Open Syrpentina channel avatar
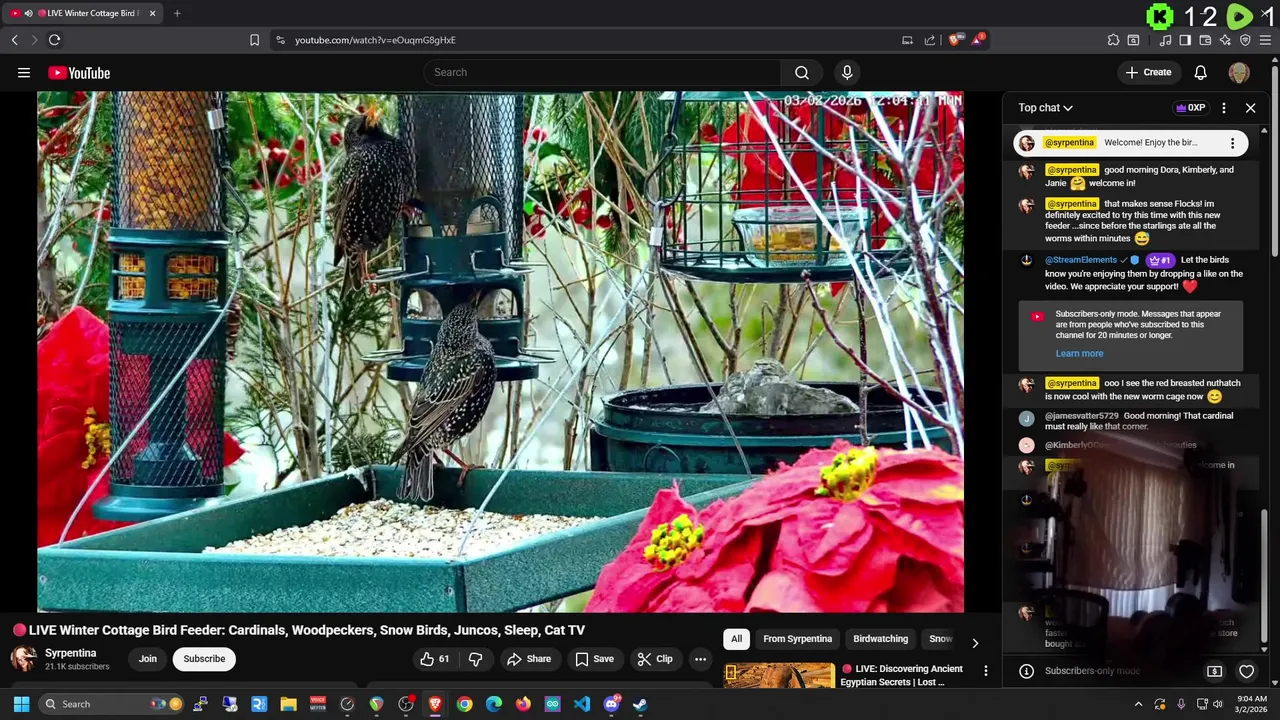Image resolution: width=1280 pixels, height=720 pixels. click(x=24, y=659)
